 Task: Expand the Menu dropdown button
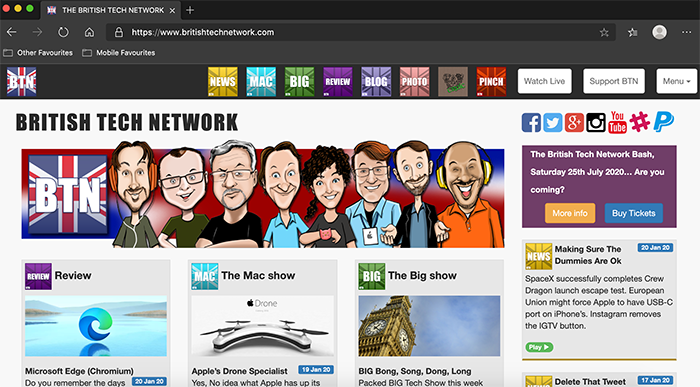pyautogui.click(x=676, y=81)
